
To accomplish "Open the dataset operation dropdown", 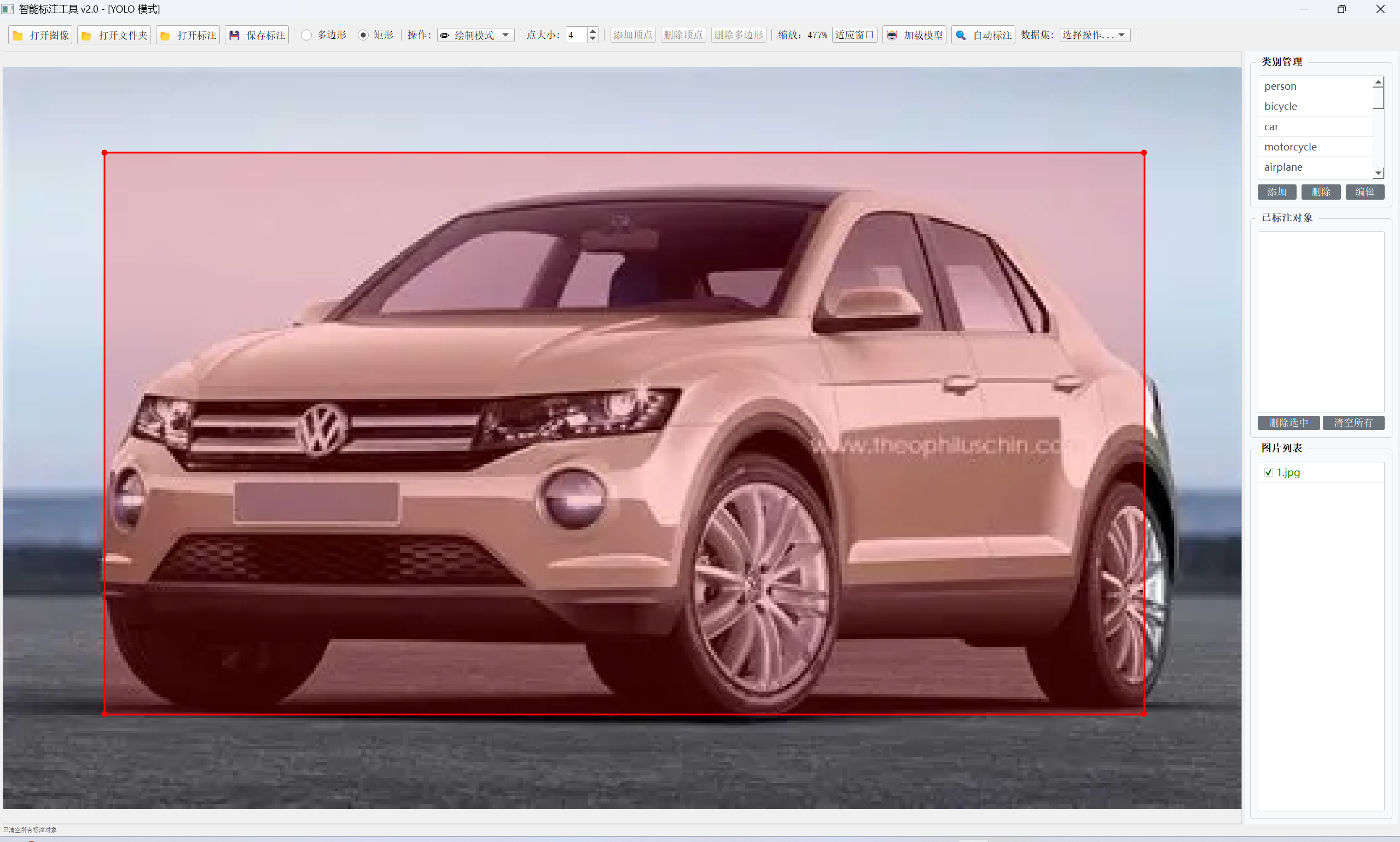I will 1094,35.
